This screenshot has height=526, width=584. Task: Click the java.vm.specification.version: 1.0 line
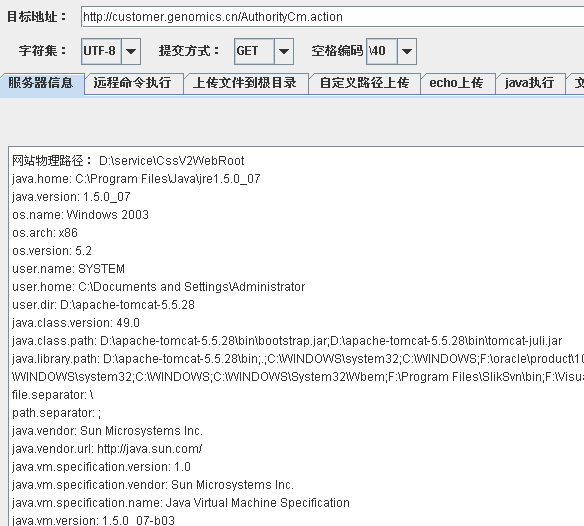[x=101, y=467]
